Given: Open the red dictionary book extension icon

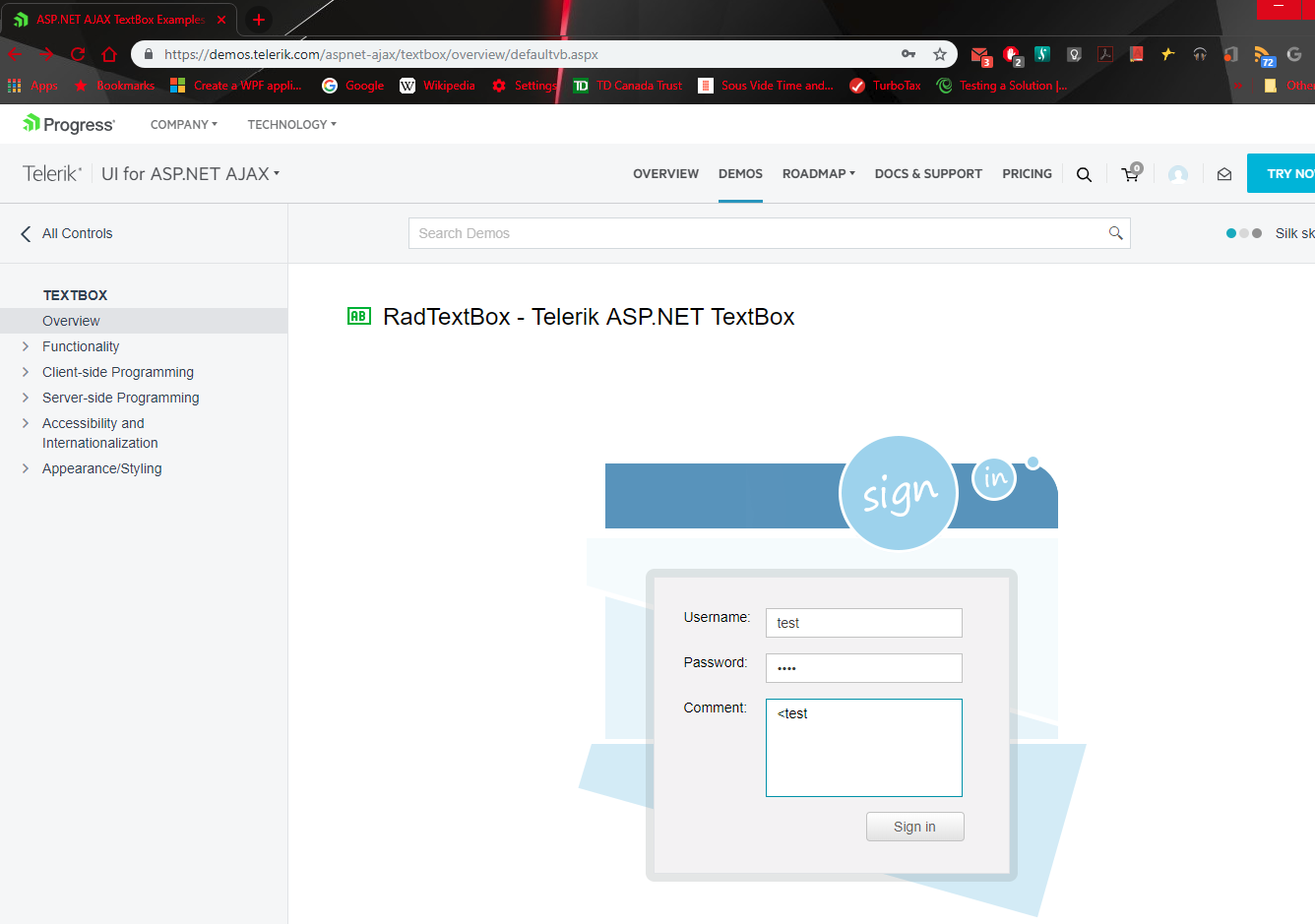Looking at the screenshot, I should point(1137,54).
